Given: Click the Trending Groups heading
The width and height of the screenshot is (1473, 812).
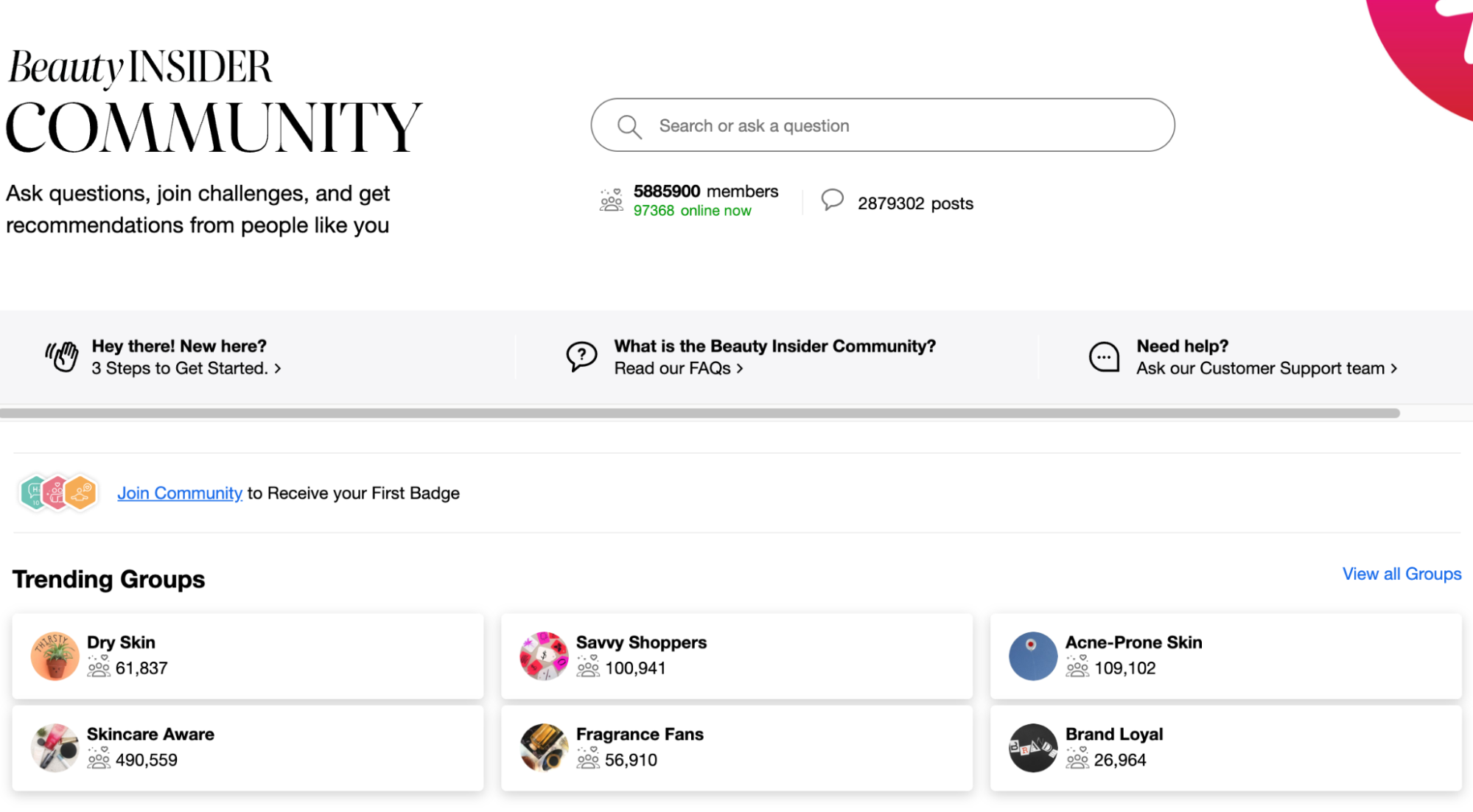Looking at the screenshot, I should (x=108, y=579).
